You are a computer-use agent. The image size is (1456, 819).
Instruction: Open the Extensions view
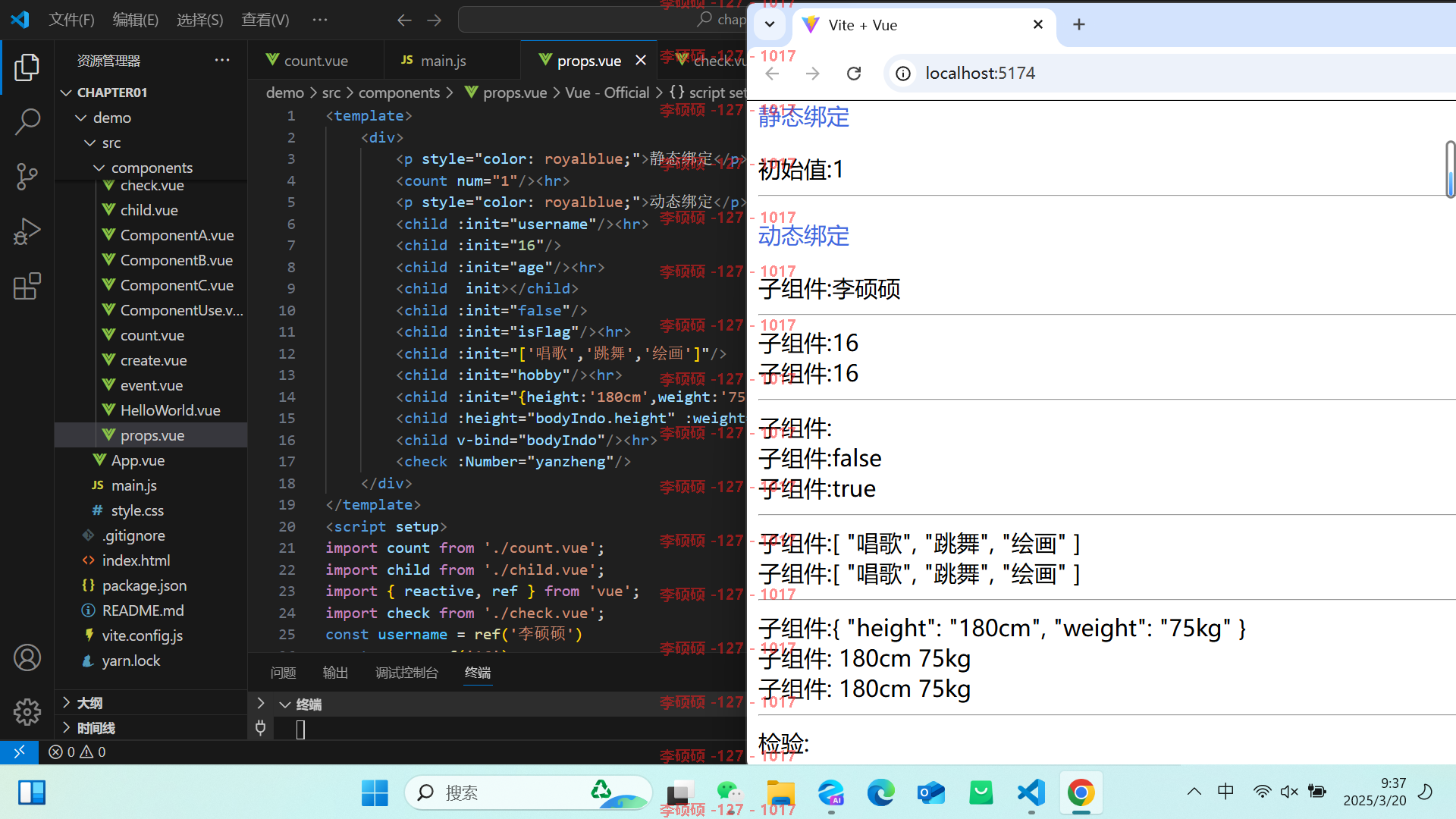pyautogui.click(x=27, y=286)
